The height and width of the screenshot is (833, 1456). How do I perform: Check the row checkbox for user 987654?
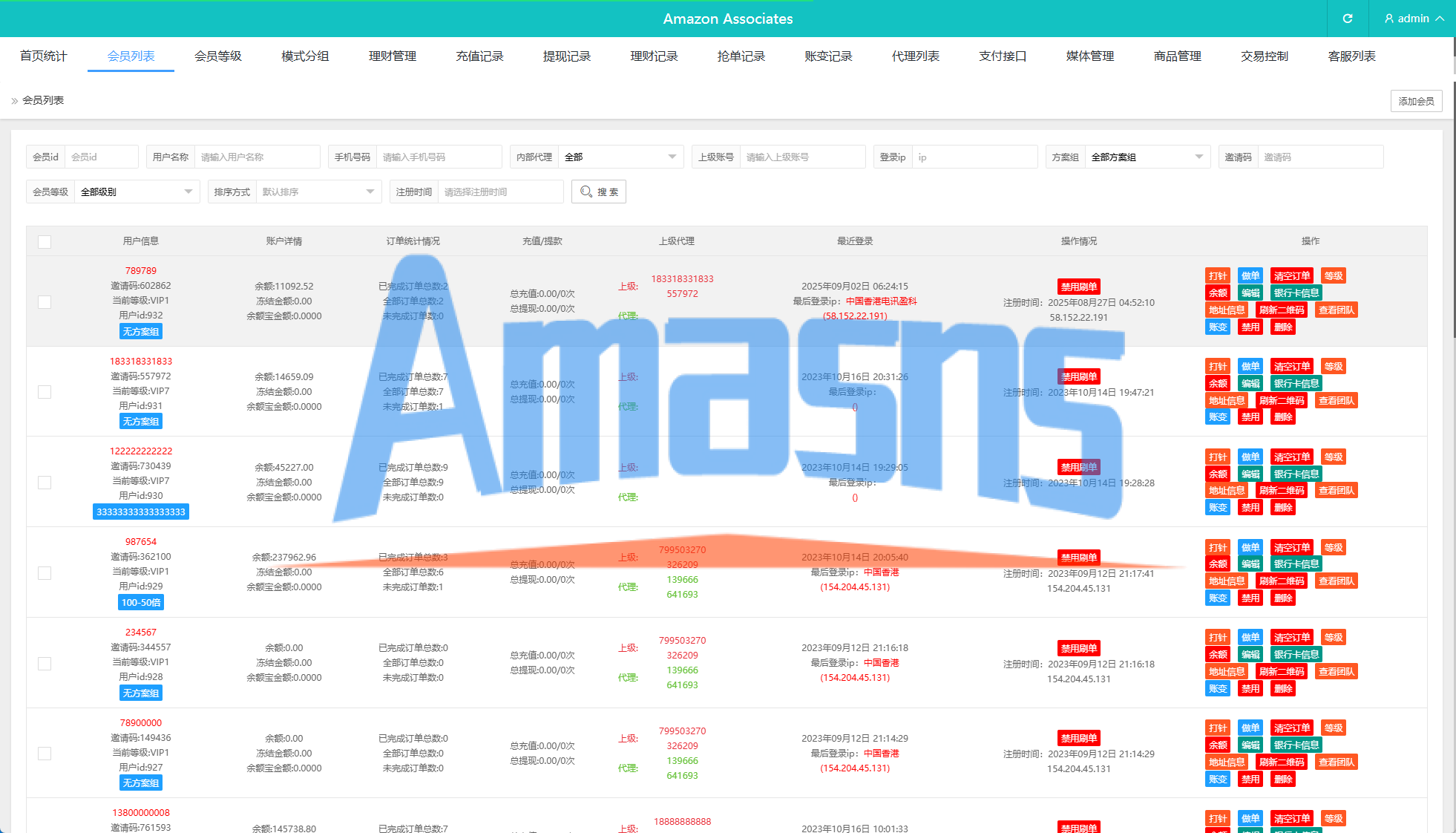pos(45,573)
